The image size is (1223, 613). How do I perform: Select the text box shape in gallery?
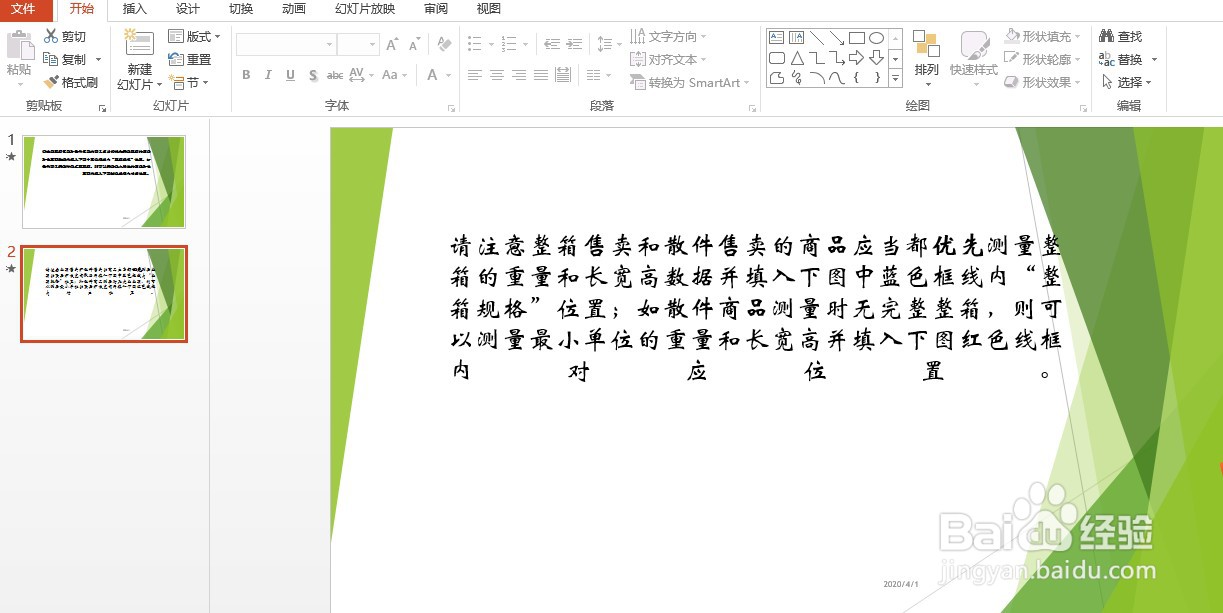(x=777, y=38)
